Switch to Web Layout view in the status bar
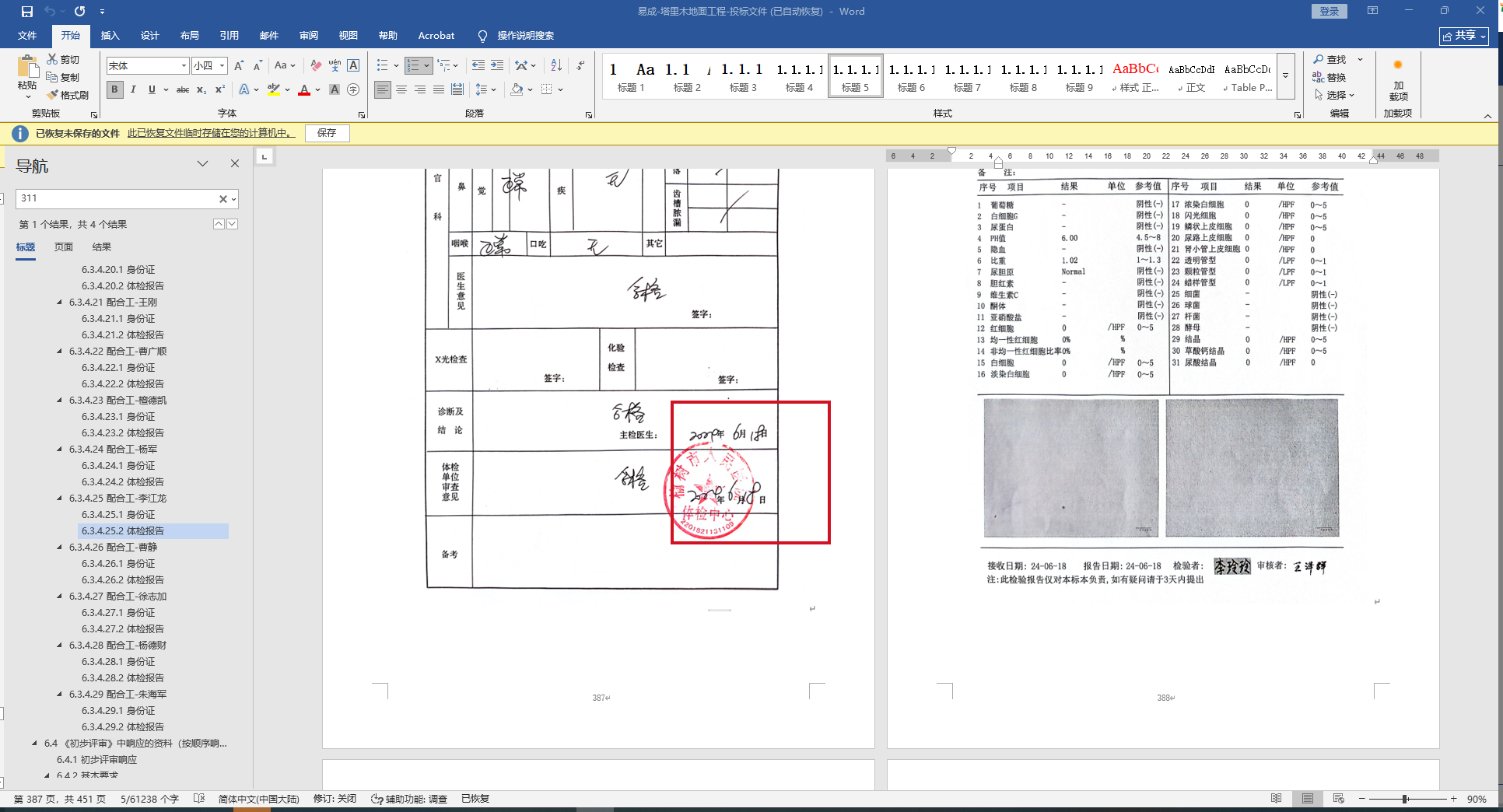1503x812 pixels. pos(1338,799)
